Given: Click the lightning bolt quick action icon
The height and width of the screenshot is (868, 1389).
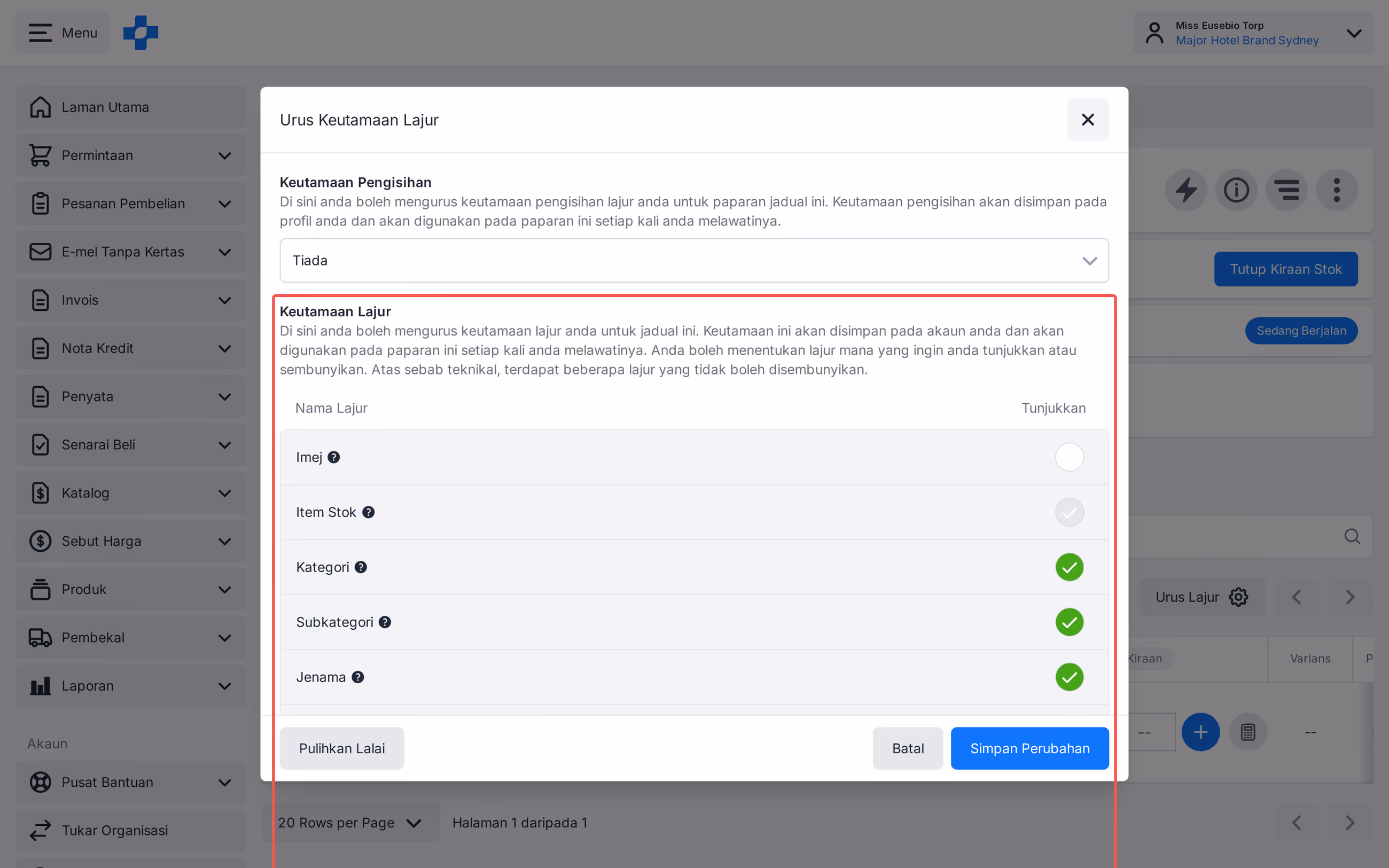Looking at the screenshot, I should click(1187, 190).
